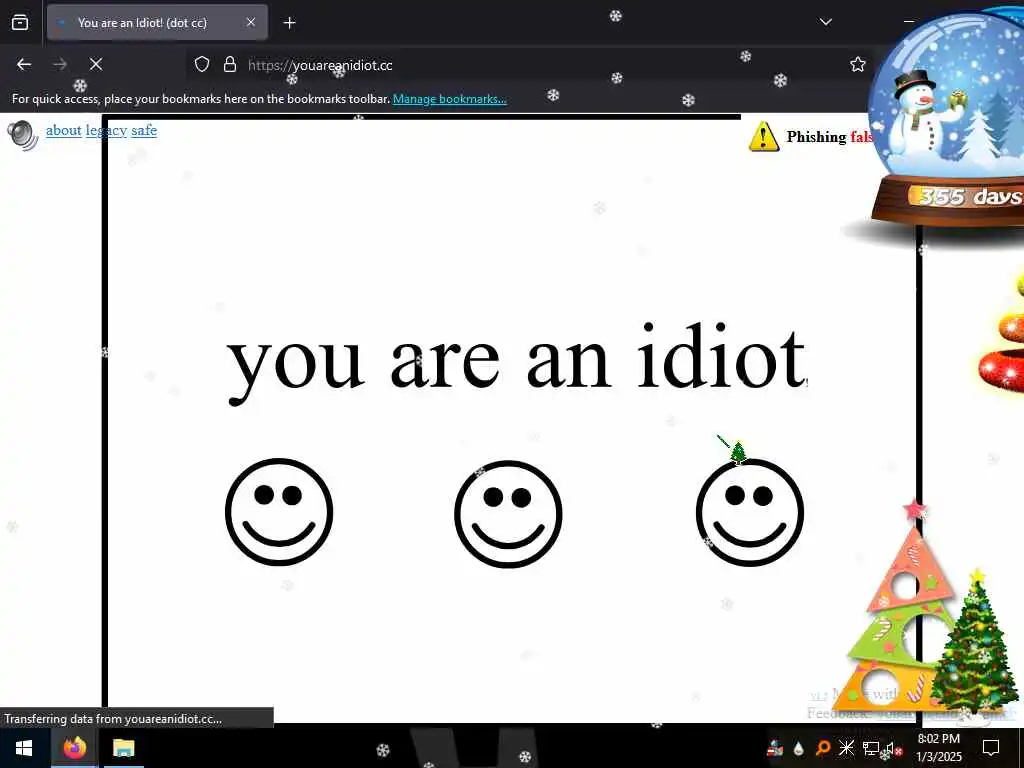The image size is (1024, 768).
Task: Open the orange magnifier tray icon
Action: [823, 748]
